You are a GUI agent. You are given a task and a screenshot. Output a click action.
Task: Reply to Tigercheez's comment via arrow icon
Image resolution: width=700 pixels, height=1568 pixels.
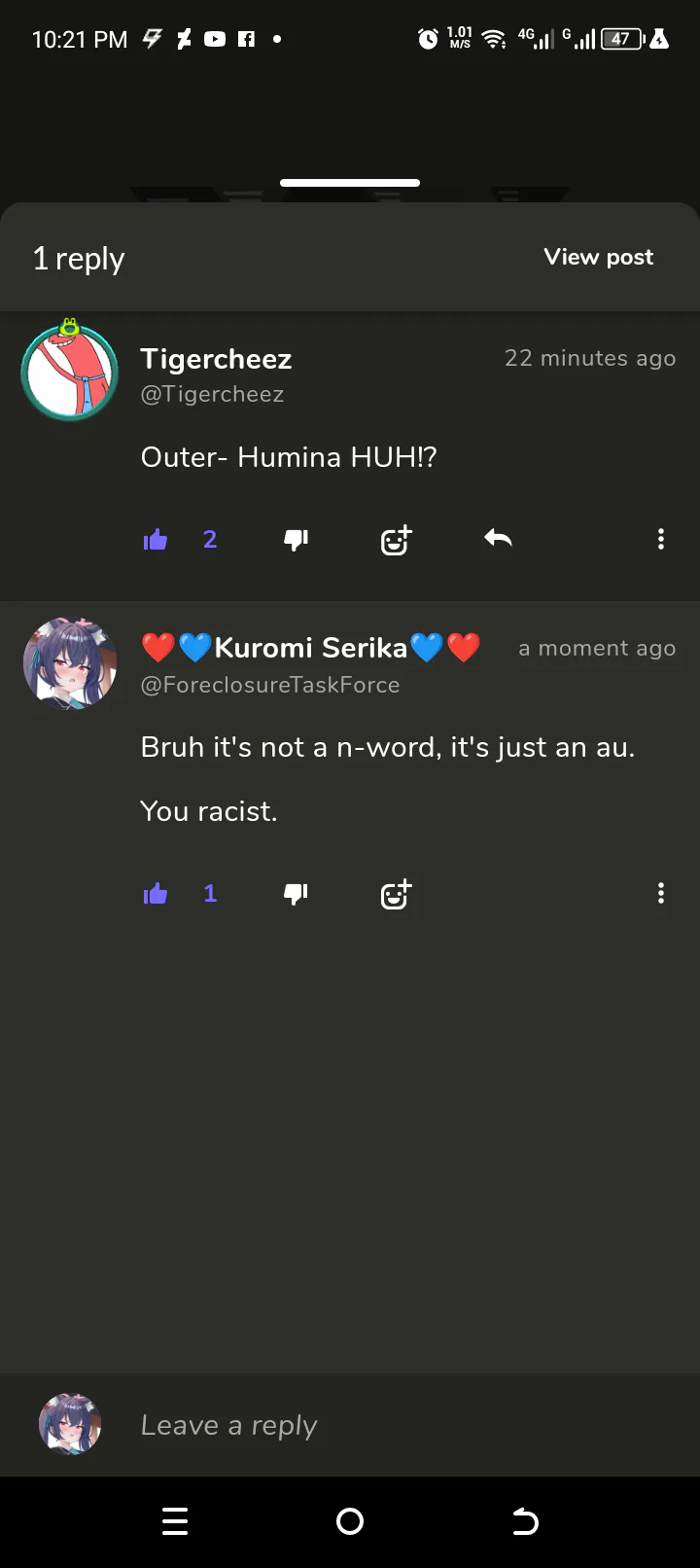point(498,538)
